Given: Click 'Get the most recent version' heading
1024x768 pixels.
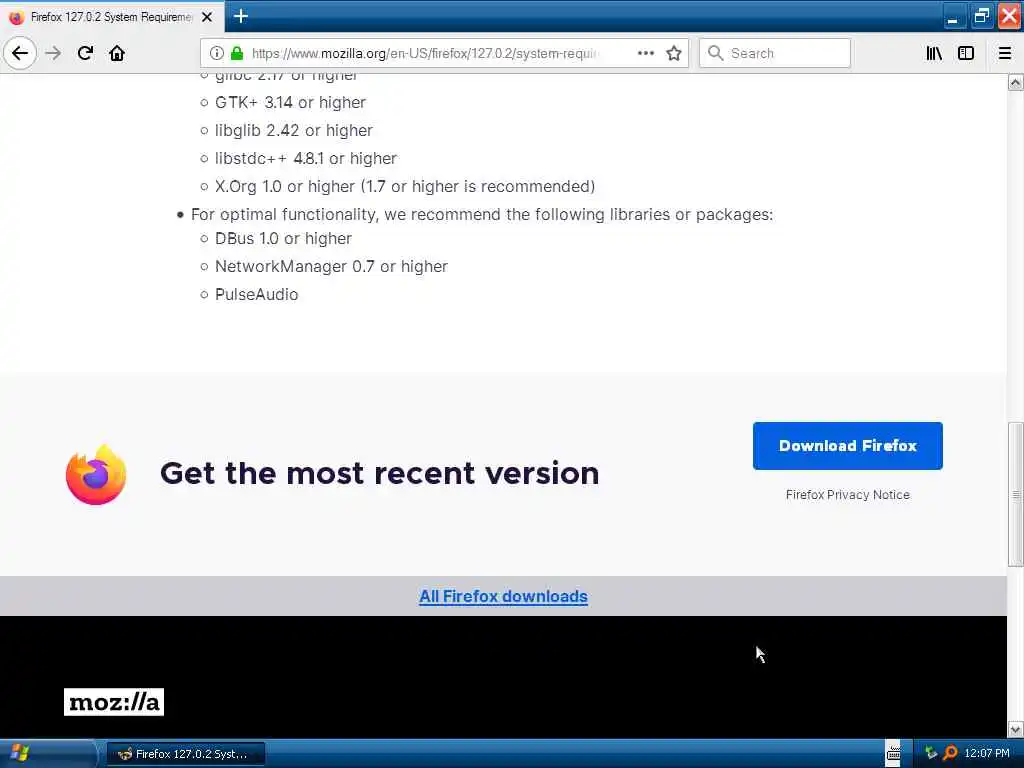Looking at the screenshot, I should pyautogui.click(x=379, y=473).
